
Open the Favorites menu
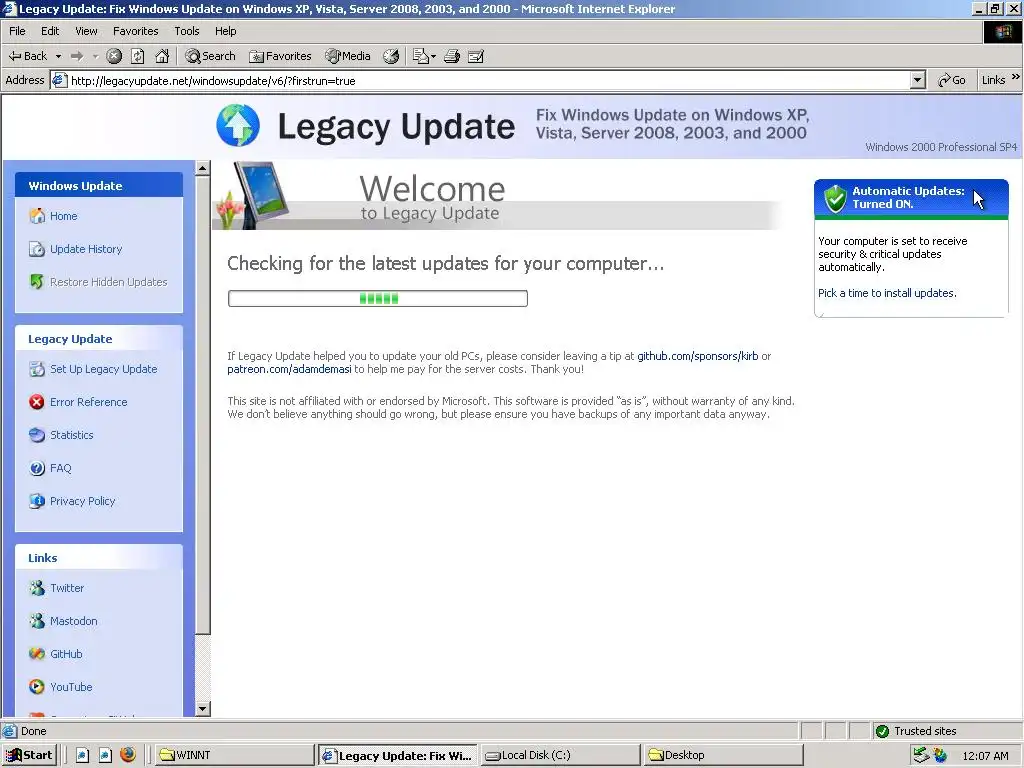click(x=136, y=31)
